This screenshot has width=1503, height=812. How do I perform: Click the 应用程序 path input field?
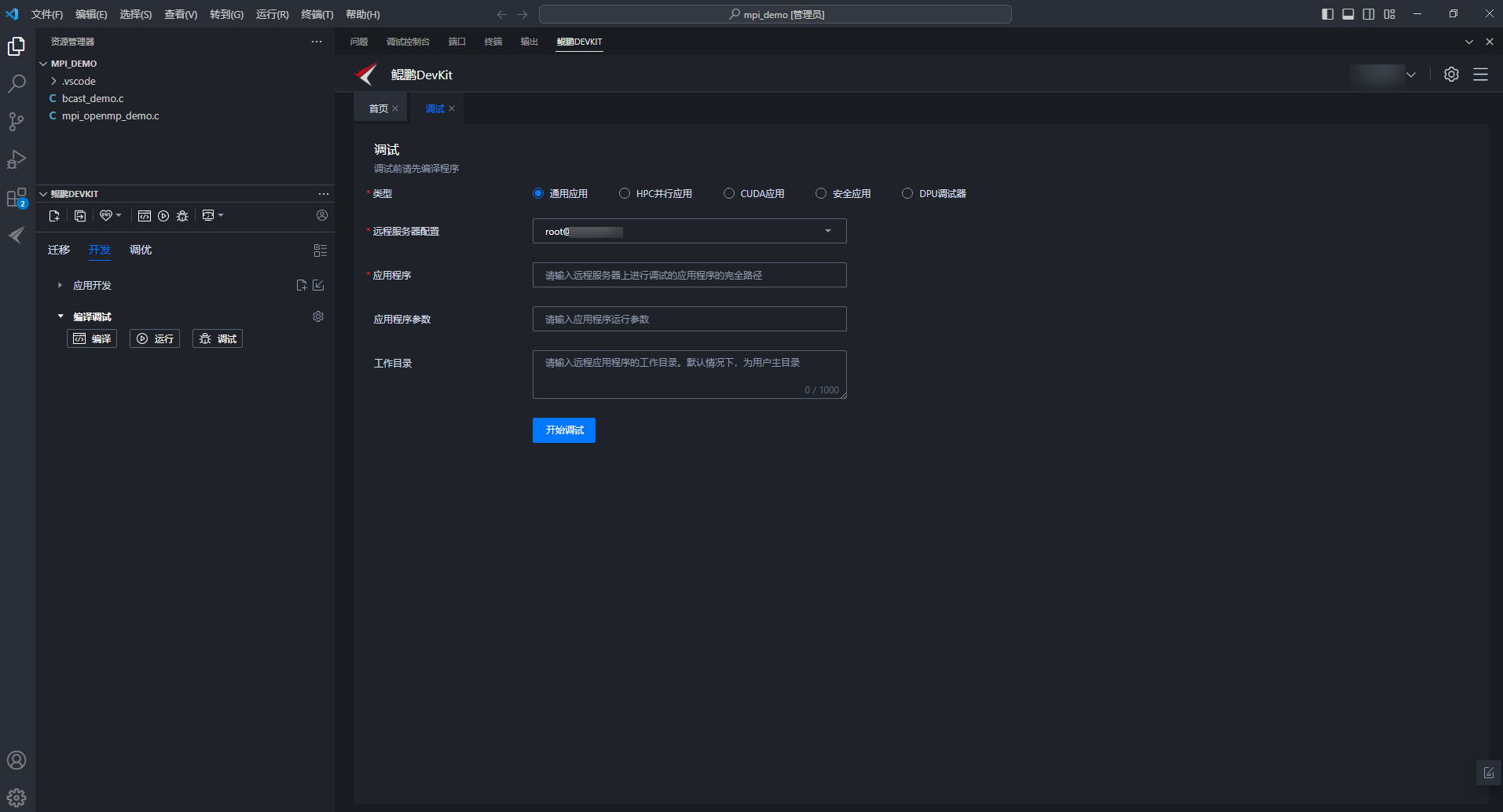(x=690, y=275)
